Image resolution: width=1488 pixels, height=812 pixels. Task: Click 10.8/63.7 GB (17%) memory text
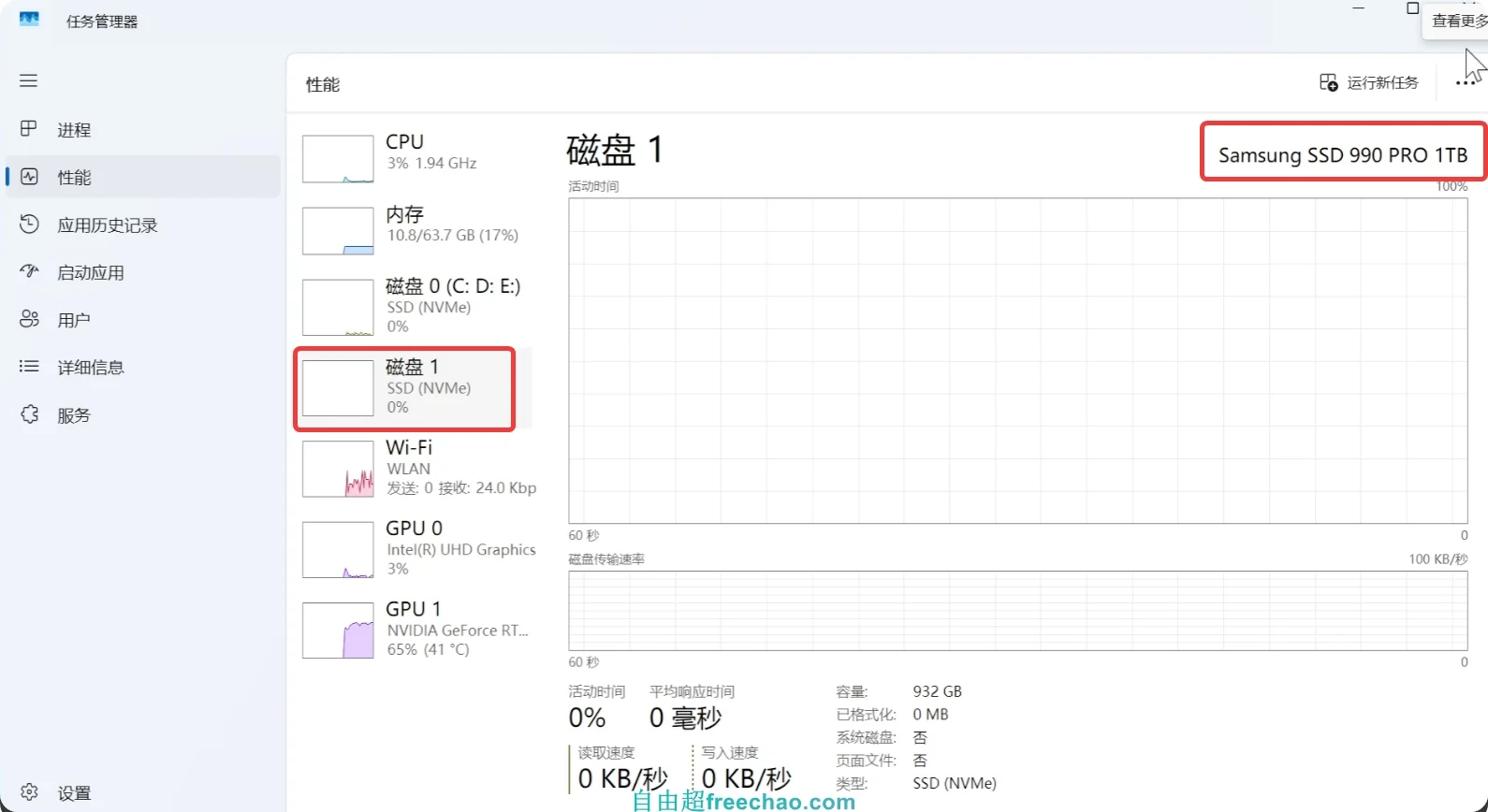click(x=453, y=235)
